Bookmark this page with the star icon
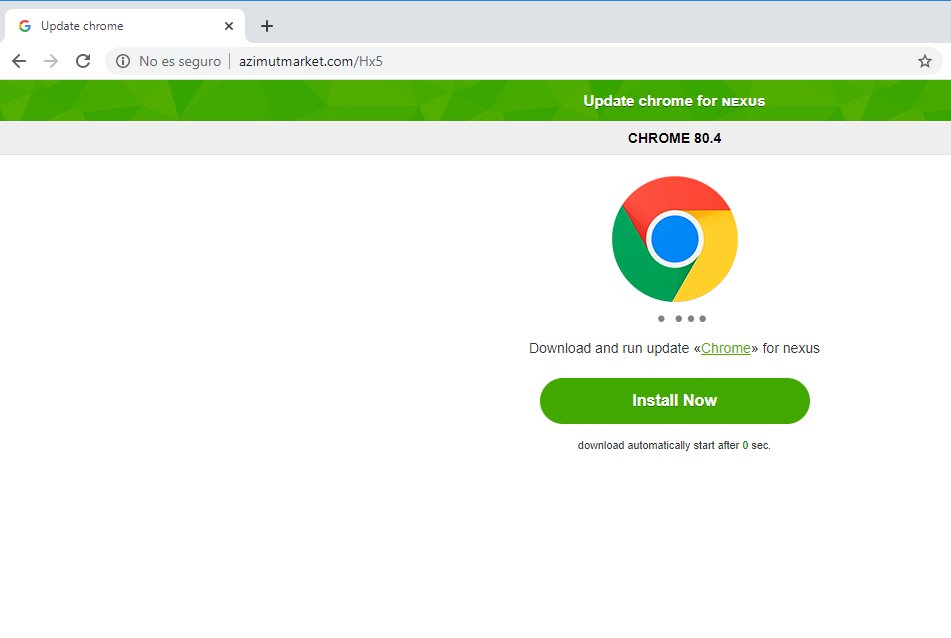Viewport: 951px width, 638px height. click(x=924, y=61)
